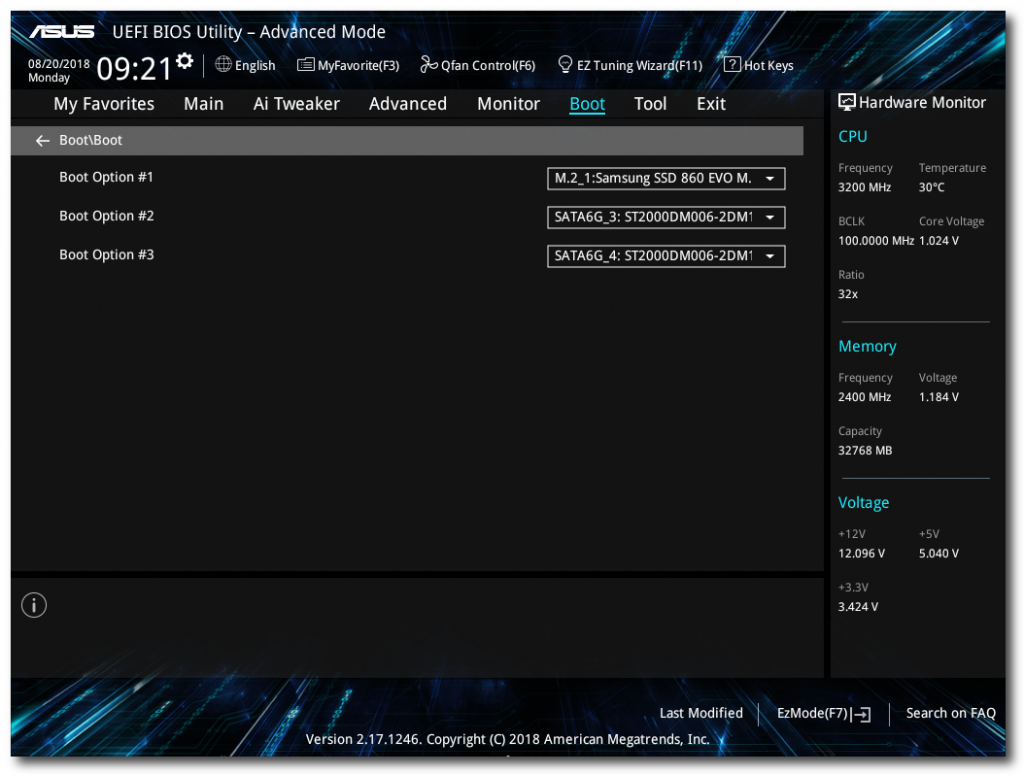Image resolution: width=1024 pixels, height=775 pixels.
Task: Switch to the Ai Tweaker tab
Action: pyautogui.click(x=296, y=103)
